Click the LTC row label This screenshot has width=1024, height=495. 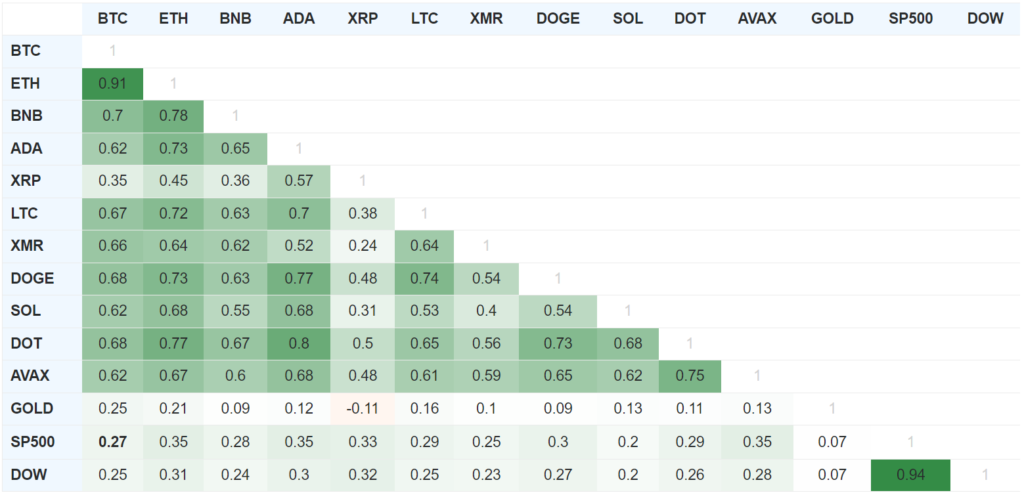pyautogui.click(x=25, y=214)
